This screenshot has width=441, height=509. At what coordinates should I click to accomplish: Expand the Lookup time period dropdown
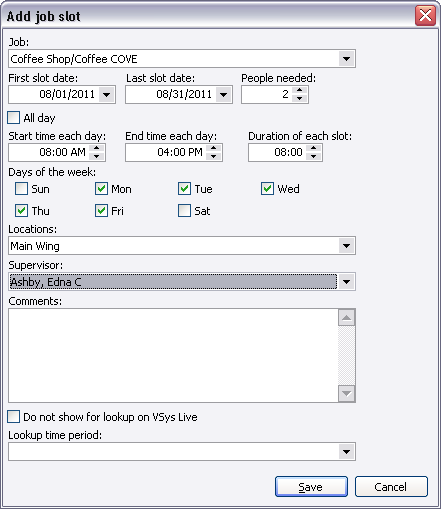click(347, 452)
